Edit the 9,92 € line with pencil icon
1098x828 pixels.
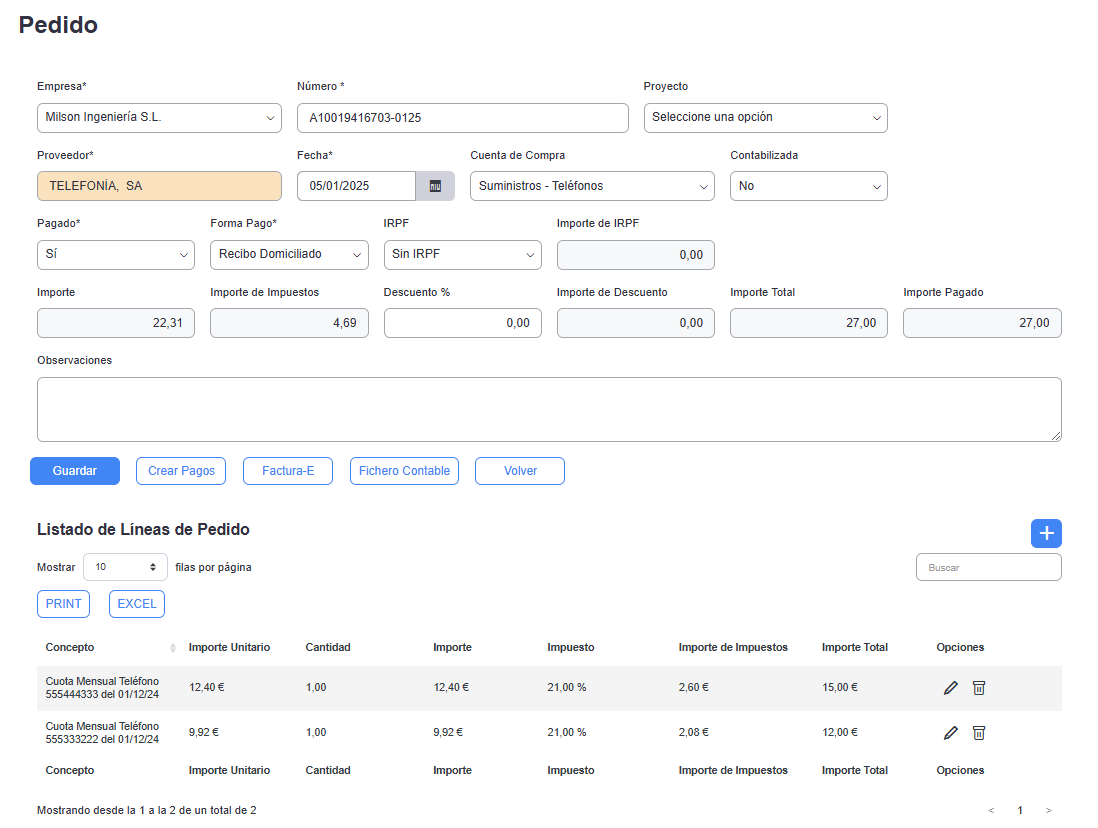click(951, 733)
